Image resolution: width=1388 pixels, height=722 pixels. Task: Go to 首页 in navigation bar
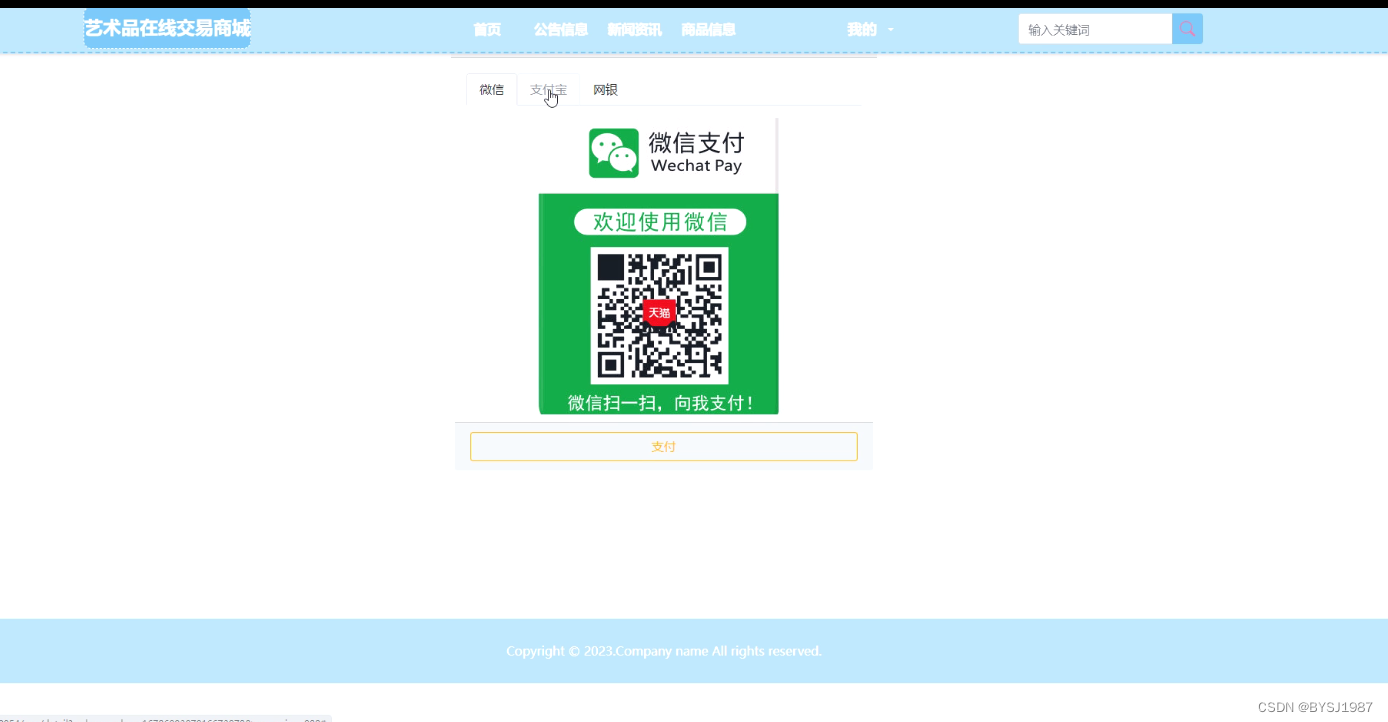(487, 30)
